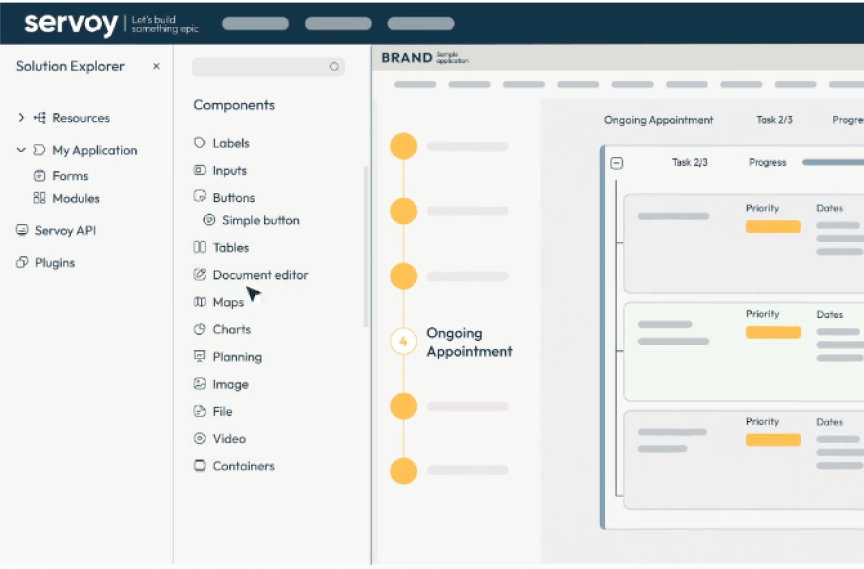
Task: Click the Planning component icon
Action: (200, 357)
